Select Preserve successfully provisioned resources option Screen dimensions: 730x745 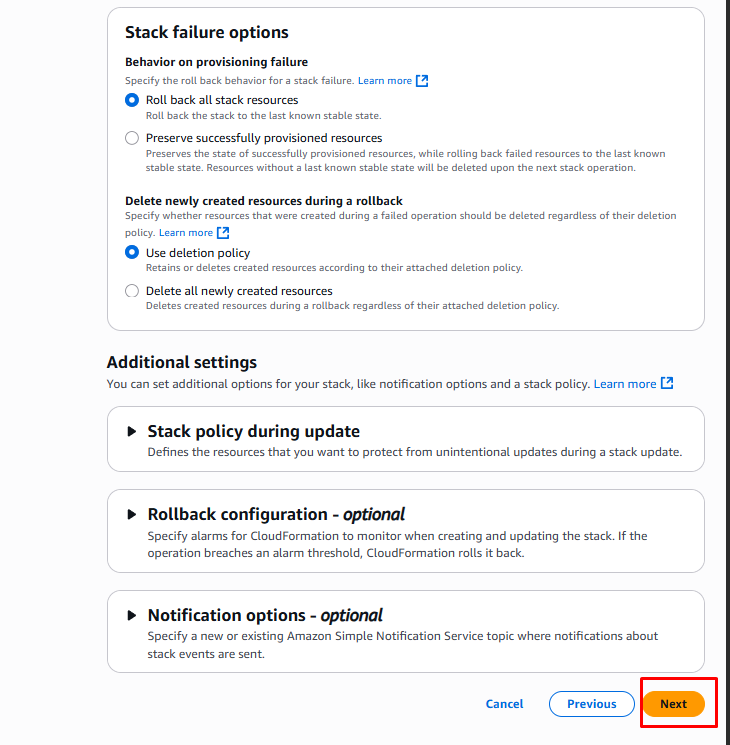click(132, 138)
